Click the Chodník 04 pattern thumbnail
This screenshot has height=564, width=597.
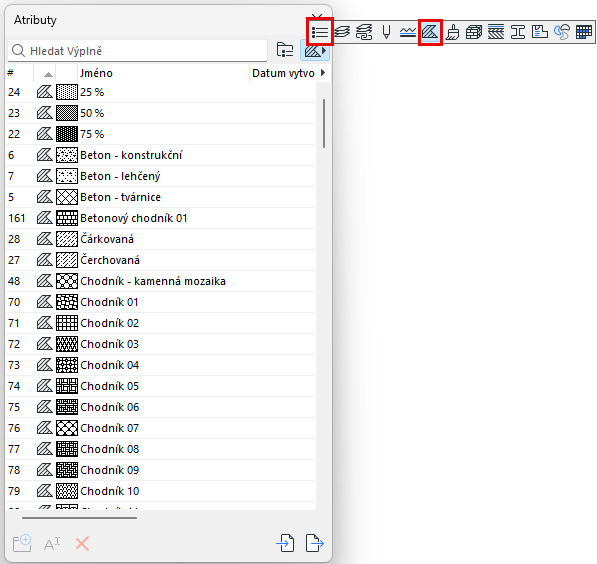point(67,365)
